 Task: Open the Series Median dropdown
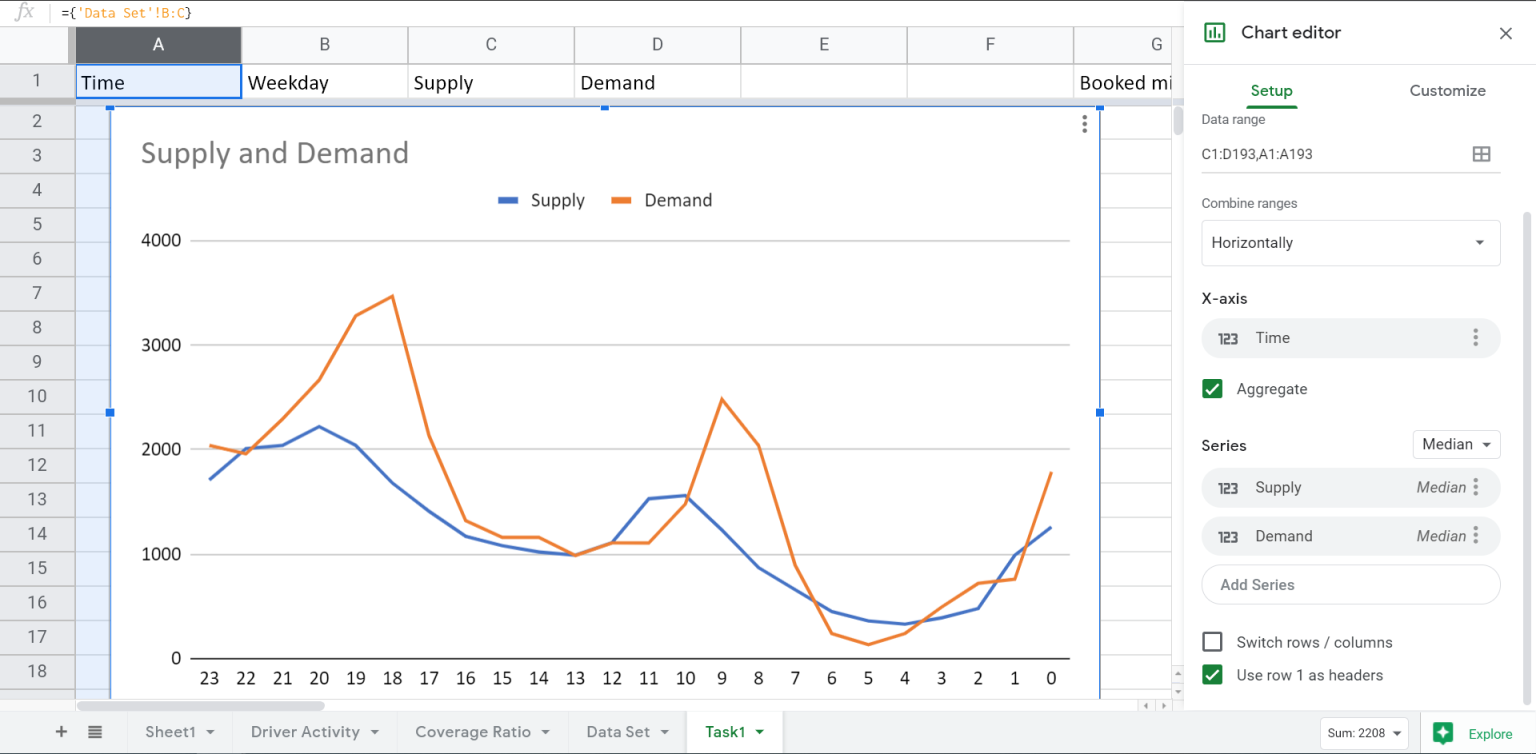tap(1456, 444)
